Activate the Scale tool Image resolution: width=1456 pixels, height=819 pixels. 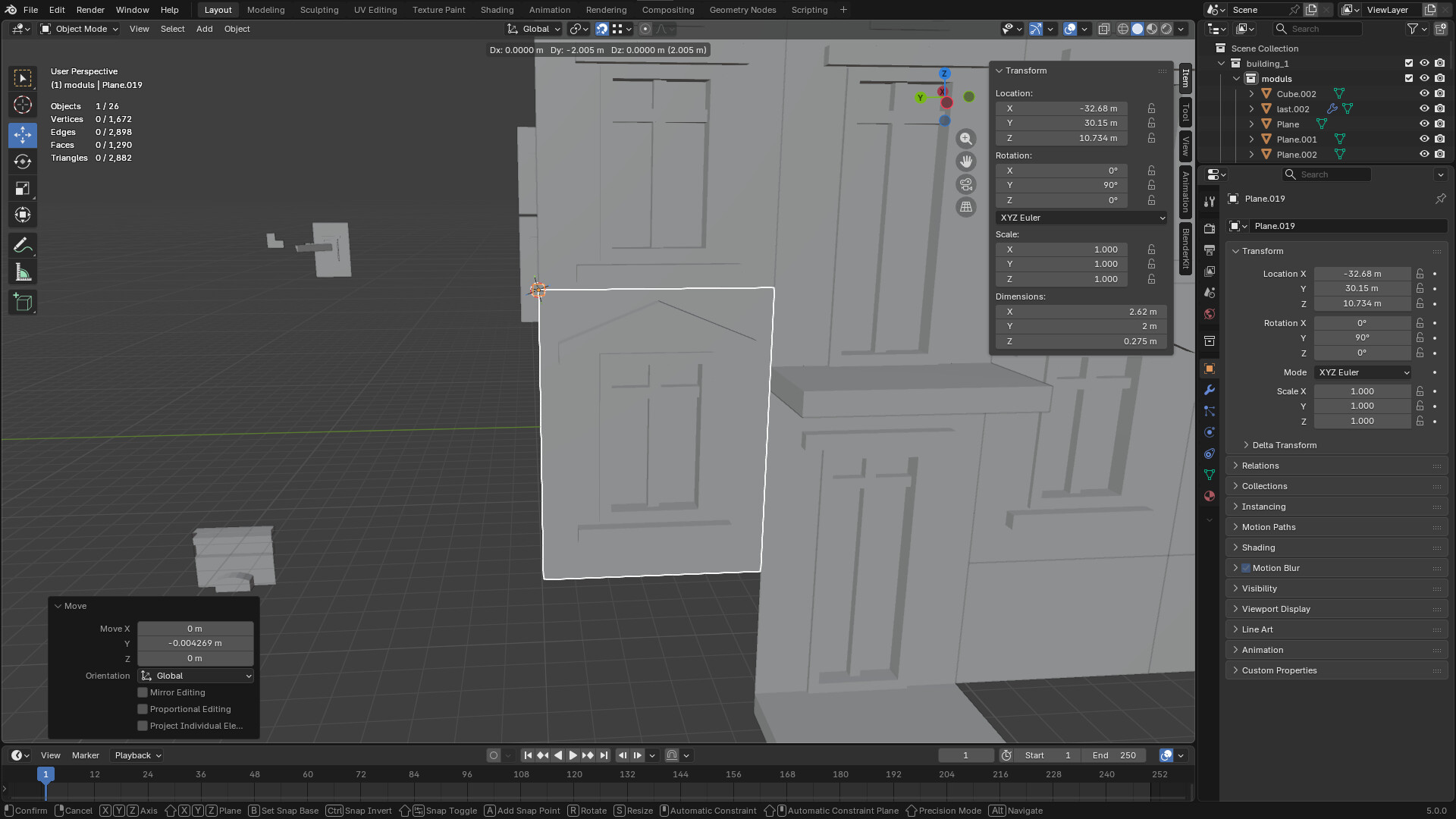(23, 188)
